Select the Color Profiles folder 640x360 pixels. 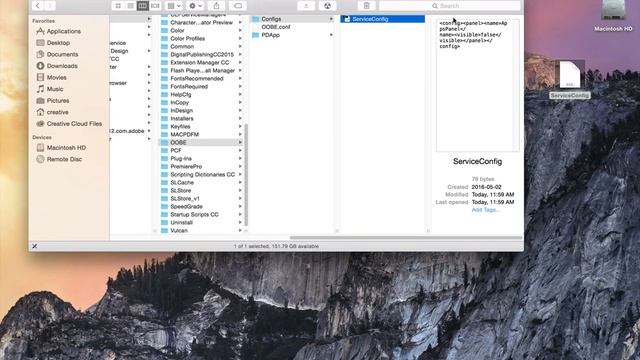tap(187, 38)
